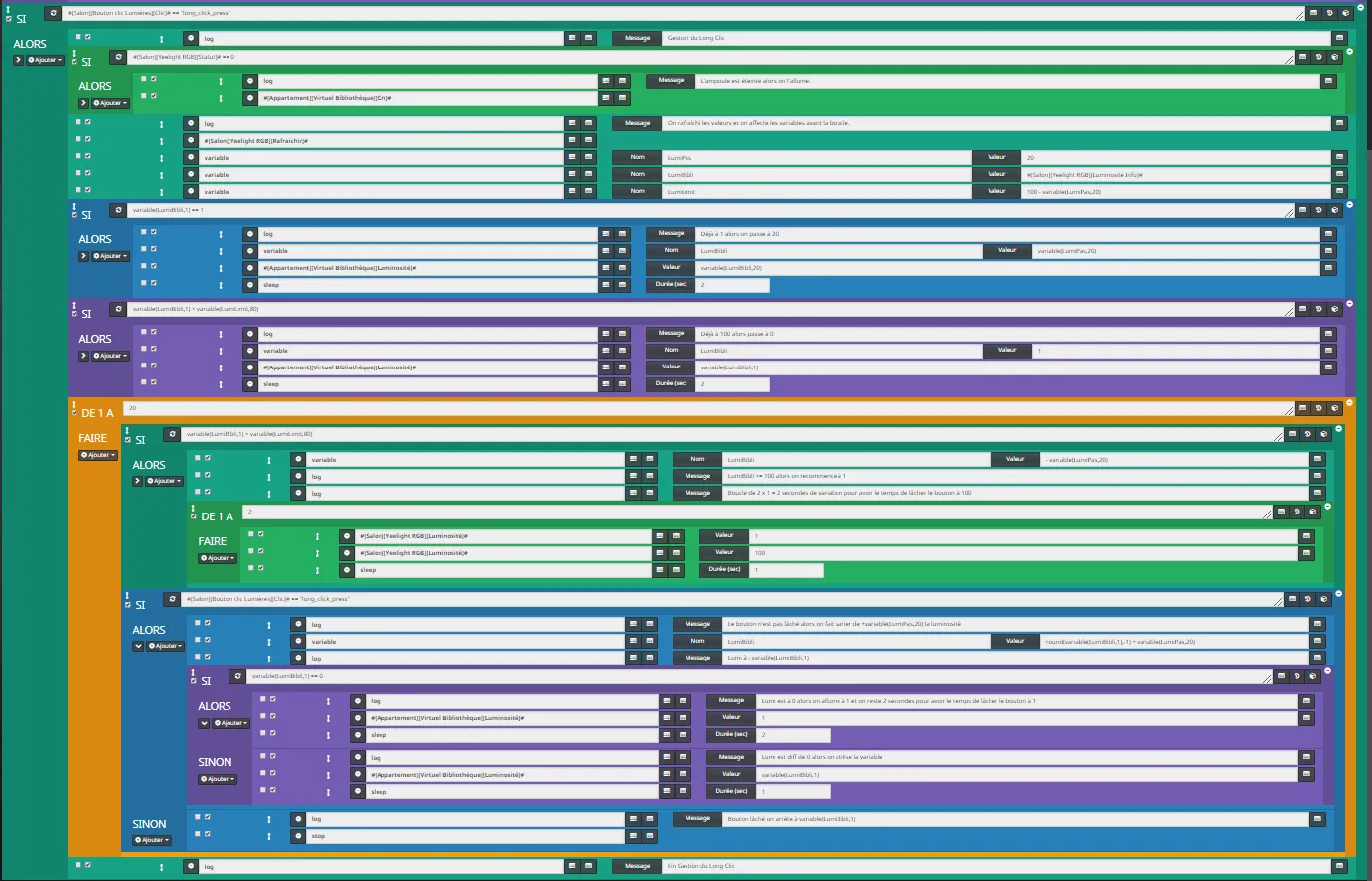This screenshot has height=881, width=1372.
Task: Click the sleep Durée (sec) field showing 2 in blue block
Action: (x=732, y=285)
